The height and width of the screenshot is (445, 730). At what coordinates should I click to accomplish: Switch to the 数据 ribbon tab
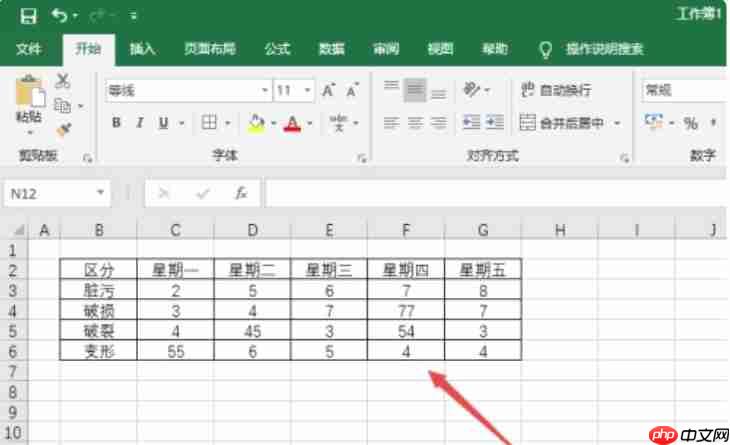pos(331,49)
